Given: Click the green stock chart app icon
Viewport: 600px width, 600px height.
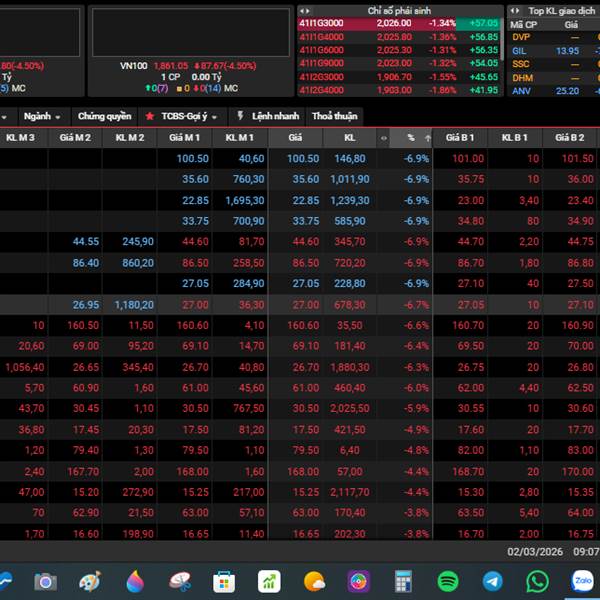Looking at the screenshot, I should click(269, 581).
